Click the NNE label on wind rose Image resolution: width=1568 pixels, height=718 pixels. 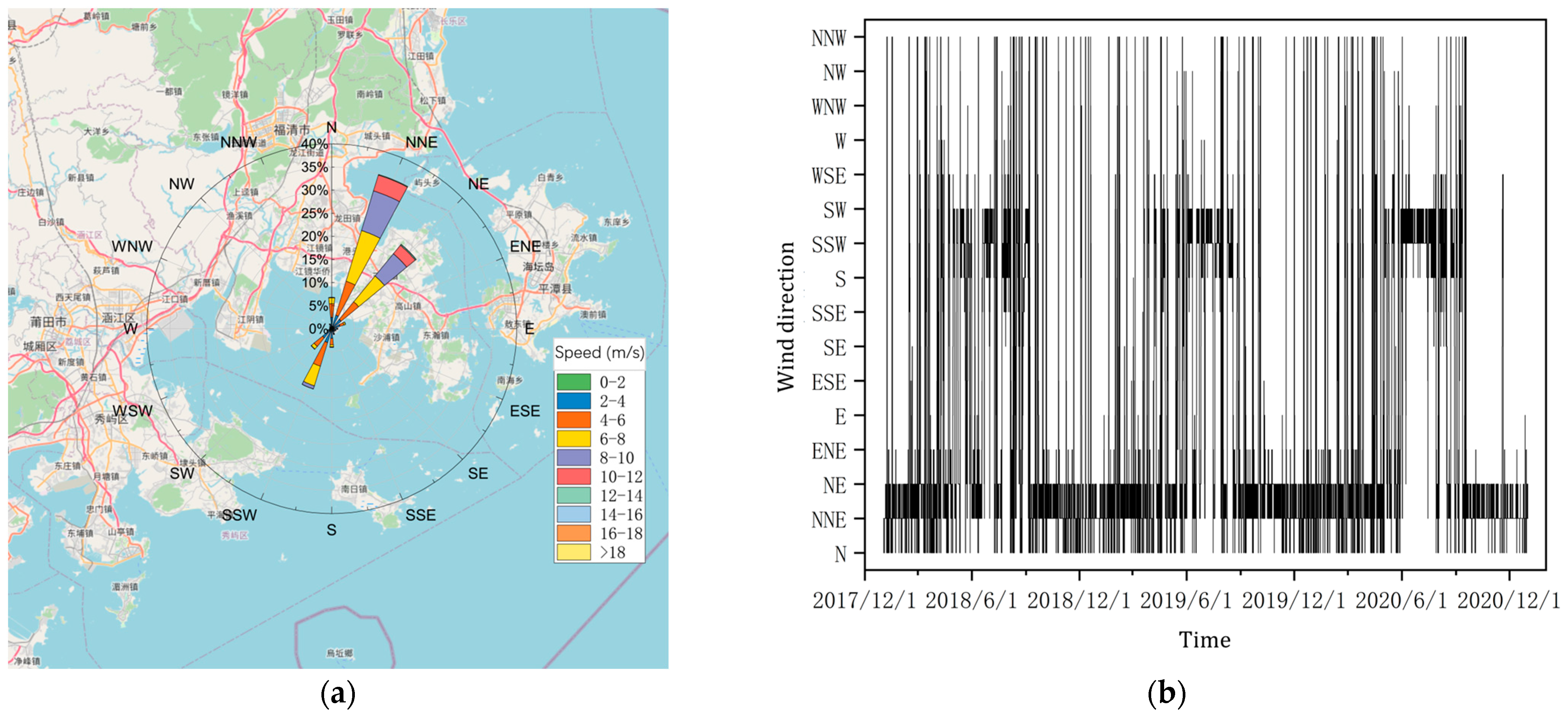tap(421, 143)
